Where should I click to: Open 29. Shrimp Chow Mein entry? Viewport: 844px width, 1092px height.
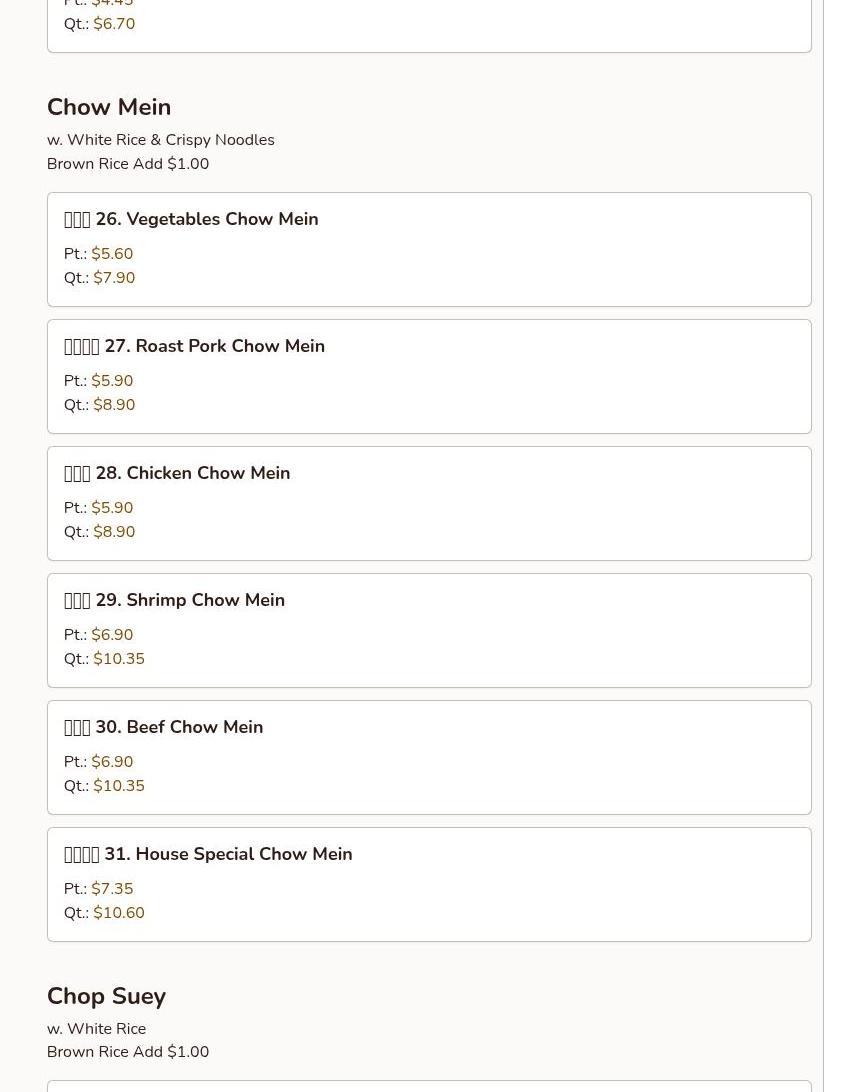(429, 630)
